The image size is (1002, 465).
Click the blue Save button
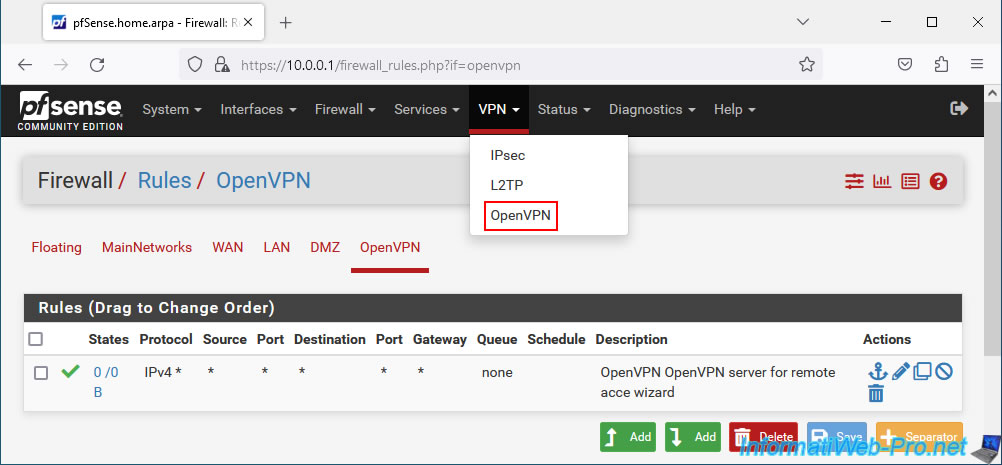tap(837, 437)
